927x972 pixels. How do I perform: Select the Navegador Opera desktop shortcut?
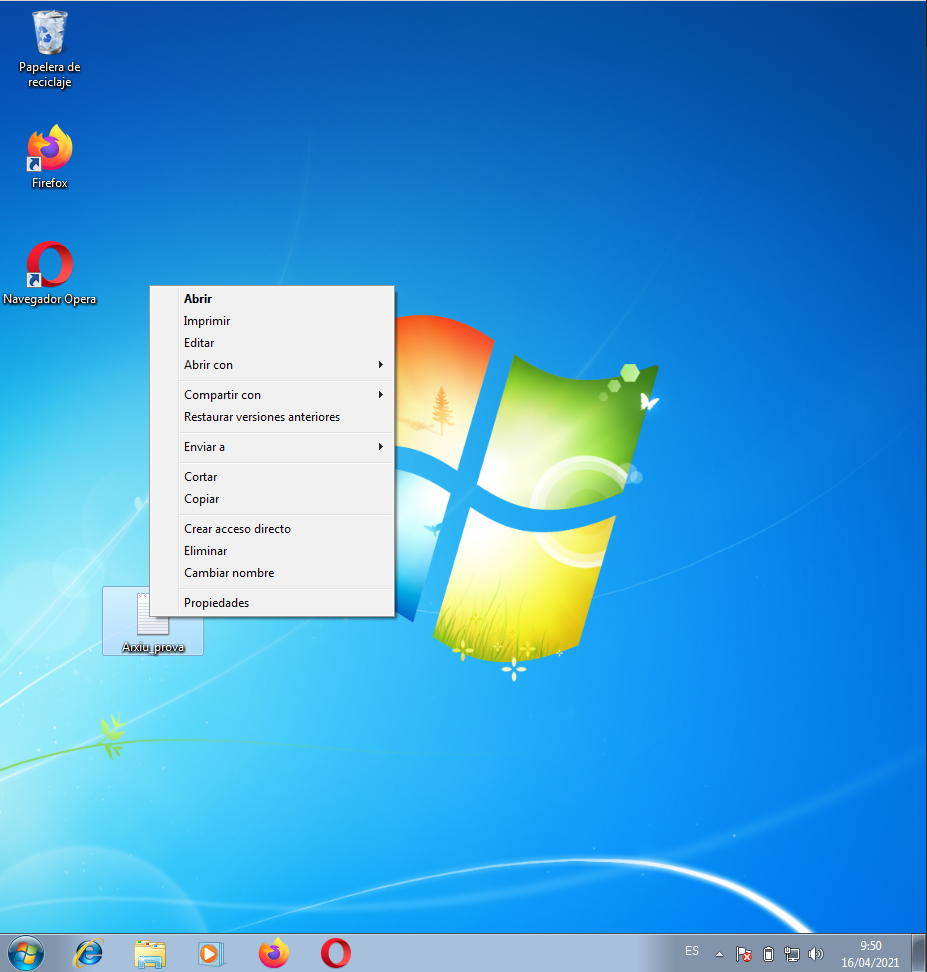[50, 273]
